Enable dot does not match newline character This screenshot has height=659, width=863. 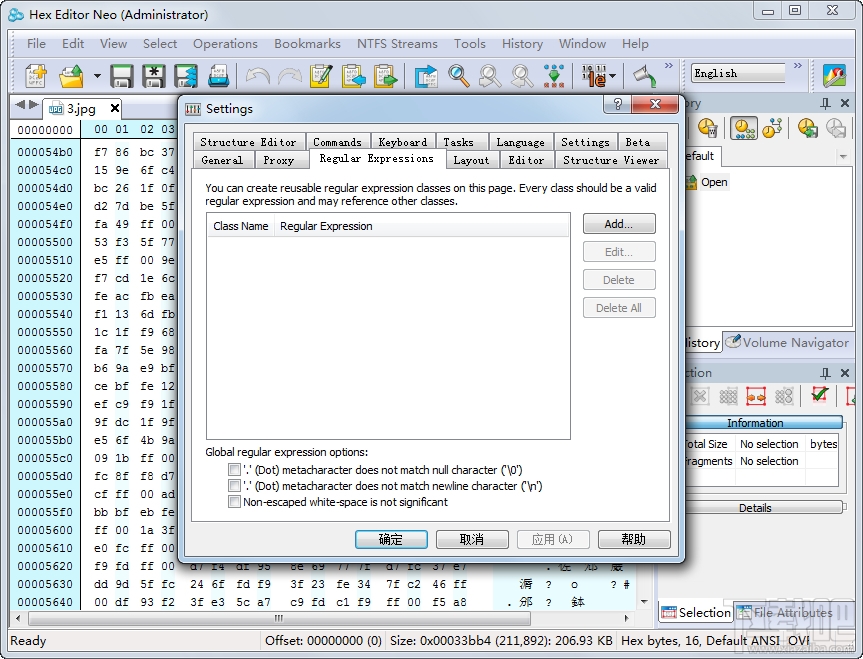point(234,486)
